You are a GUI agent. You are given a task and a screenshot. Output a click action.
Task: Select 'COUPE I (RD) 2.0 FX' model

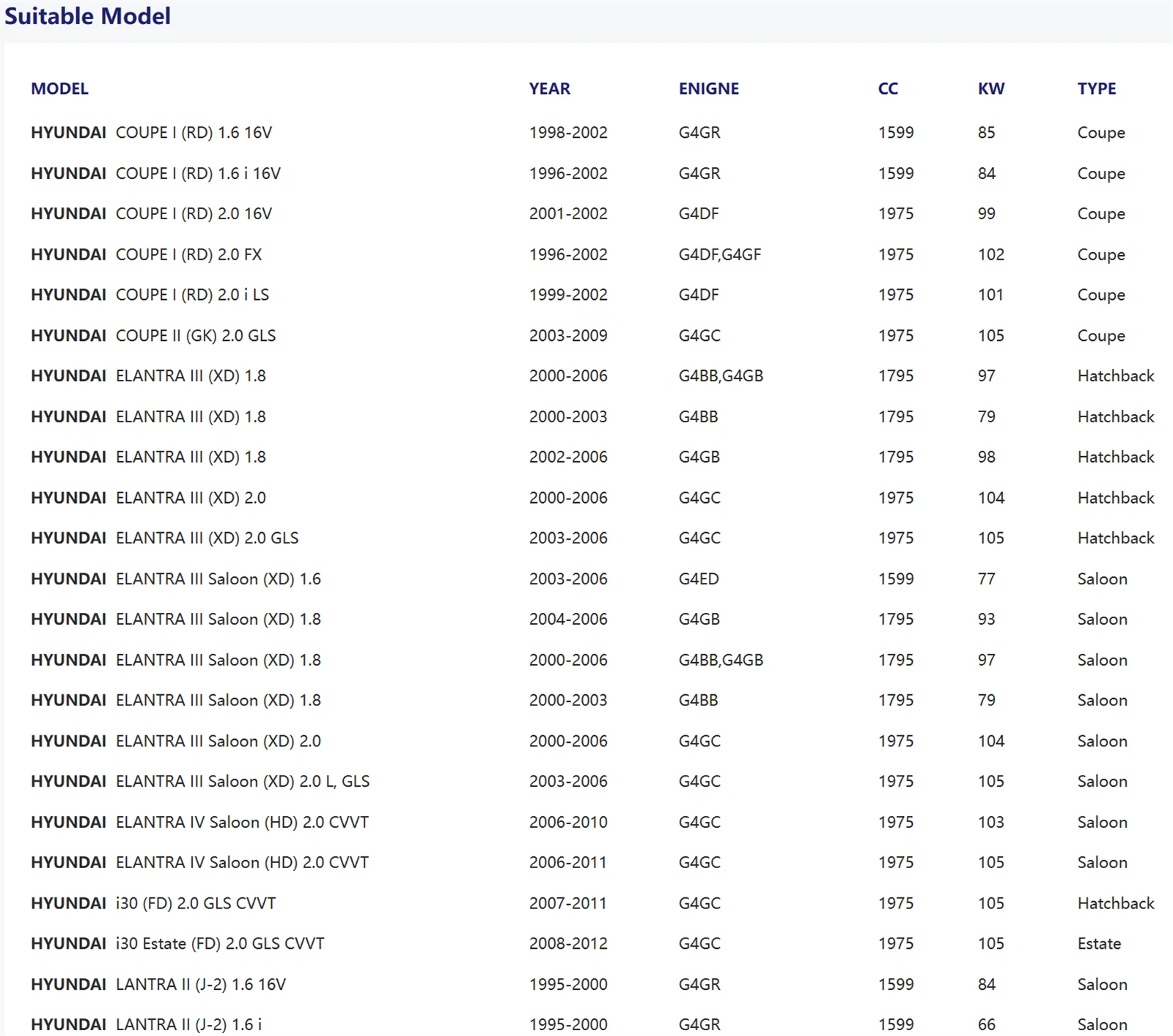point(146,254)
